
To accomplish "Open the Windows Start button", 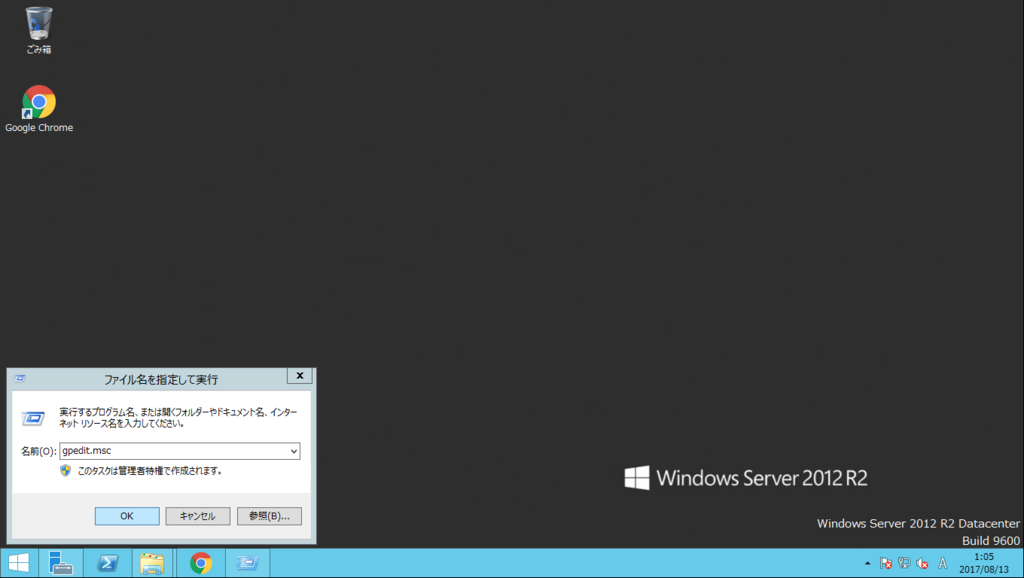I will (19, 563).
